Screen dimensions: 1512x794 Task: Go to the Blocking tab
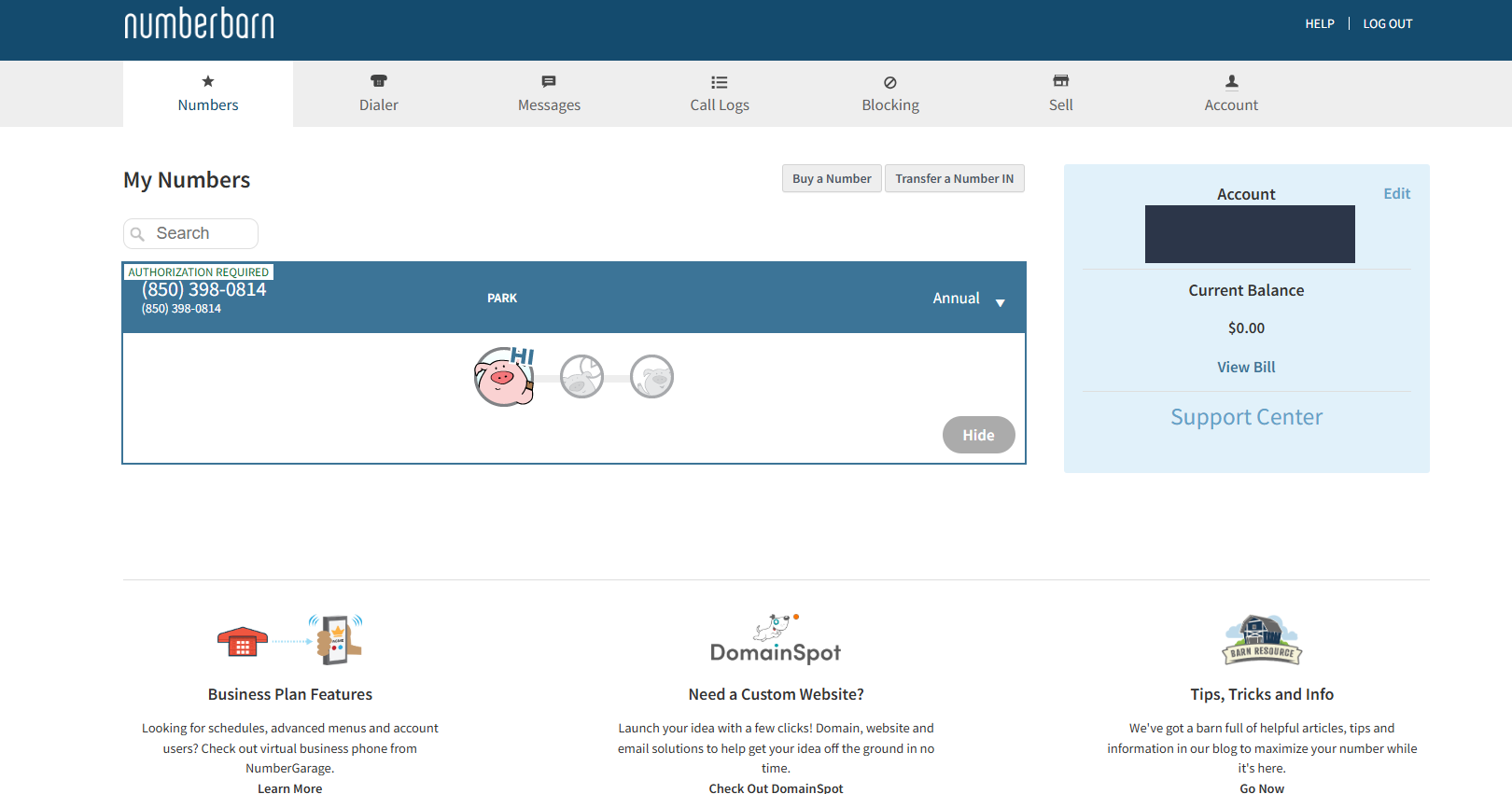(x=890, y=94)
